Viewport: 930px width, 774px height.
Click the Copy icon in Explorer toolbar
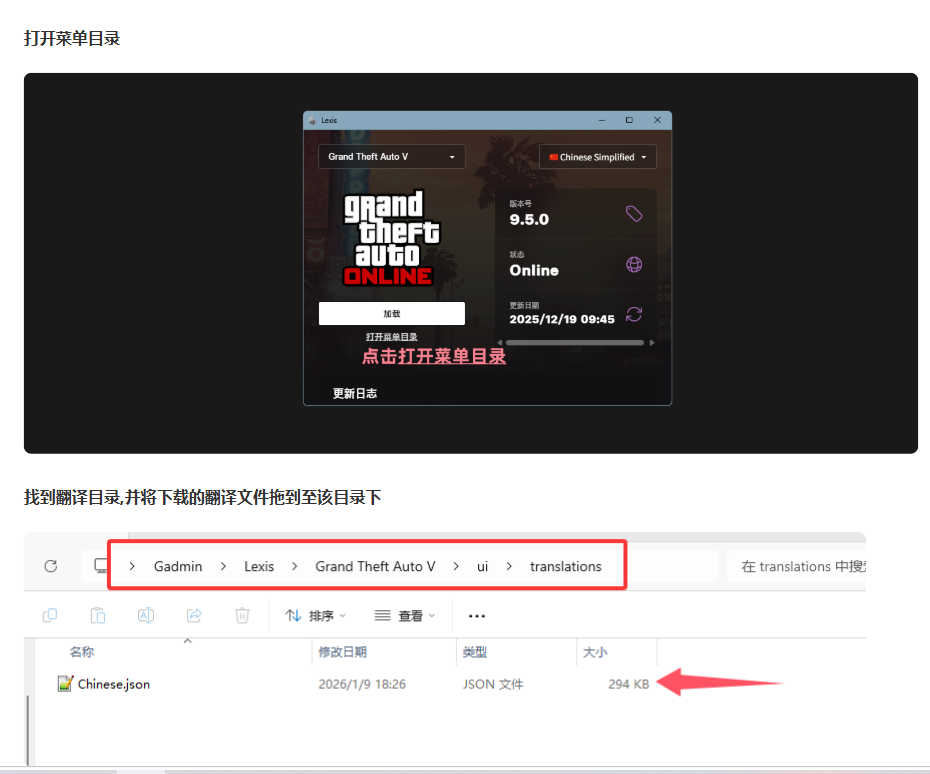[50, 616]
